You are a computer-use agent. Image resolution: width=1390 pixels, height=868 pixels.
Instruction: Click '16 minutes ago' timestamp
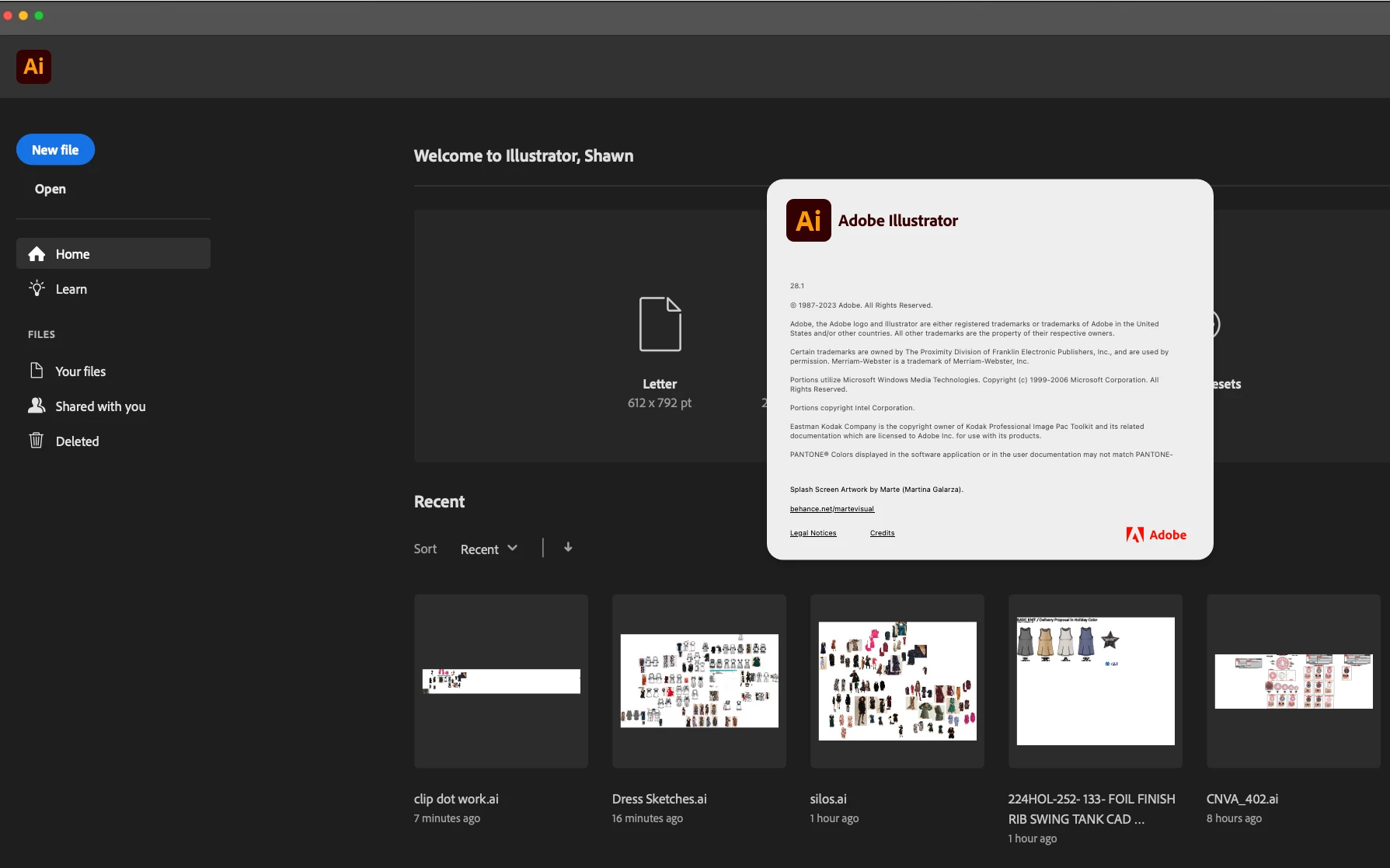(647, 818)
